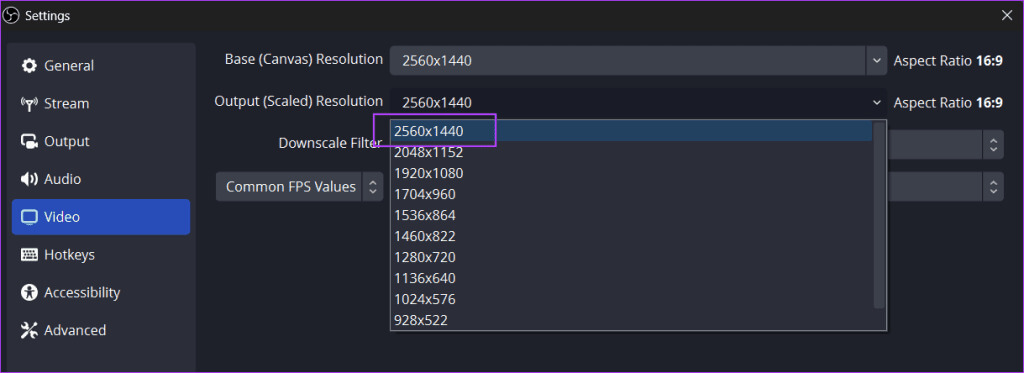Click the Output monitor icon

point(29,141)
